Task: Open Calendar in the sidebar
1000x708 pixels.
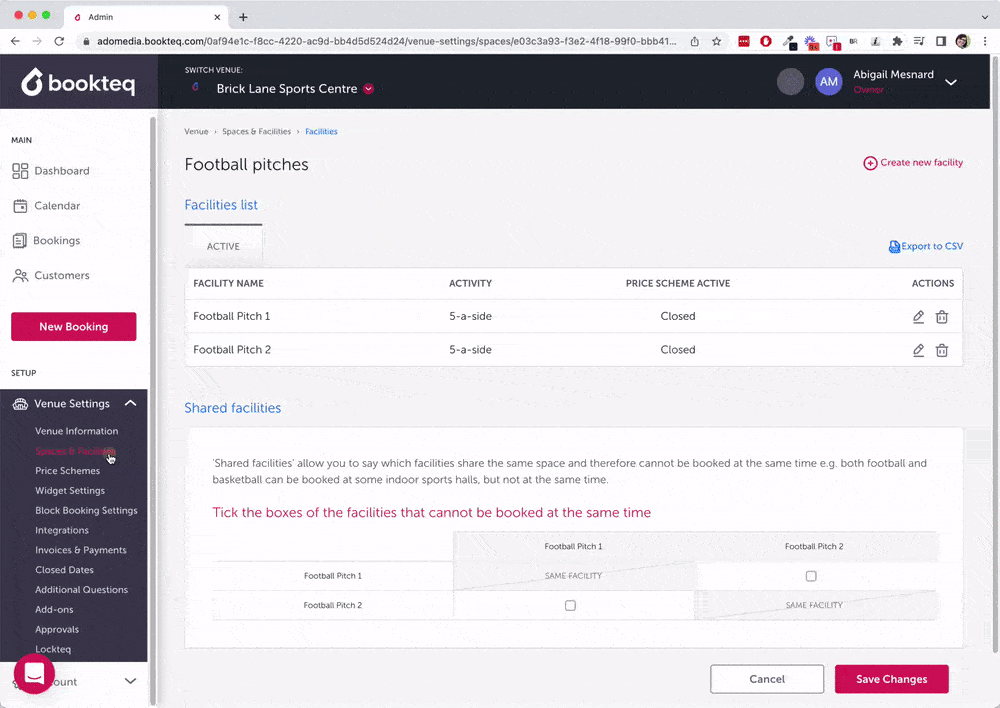Action: [x=57, y=205]
